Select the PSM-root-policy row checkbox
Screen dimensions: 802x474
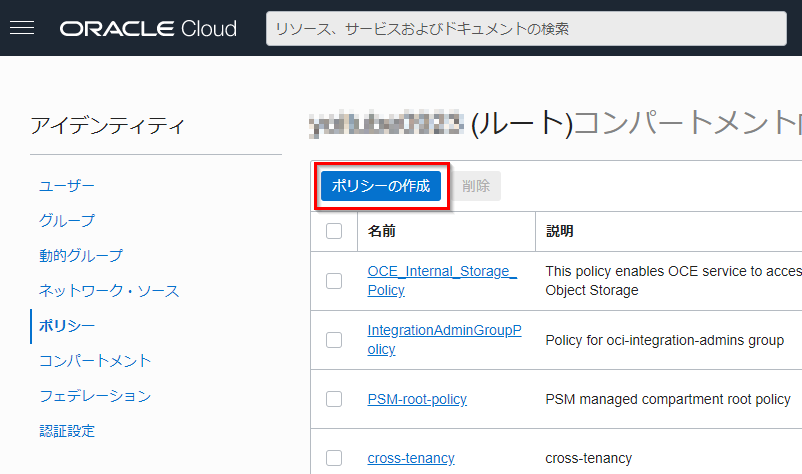[334, 399]
